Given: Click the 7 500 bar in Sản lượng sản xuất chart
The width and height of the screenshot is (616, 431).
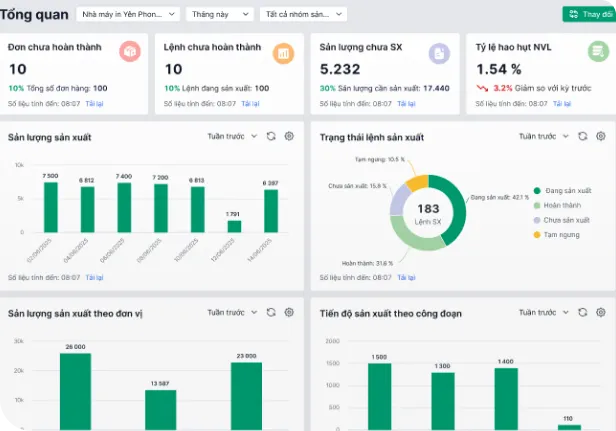Looking at the screenshot, I should coord(50,207).
